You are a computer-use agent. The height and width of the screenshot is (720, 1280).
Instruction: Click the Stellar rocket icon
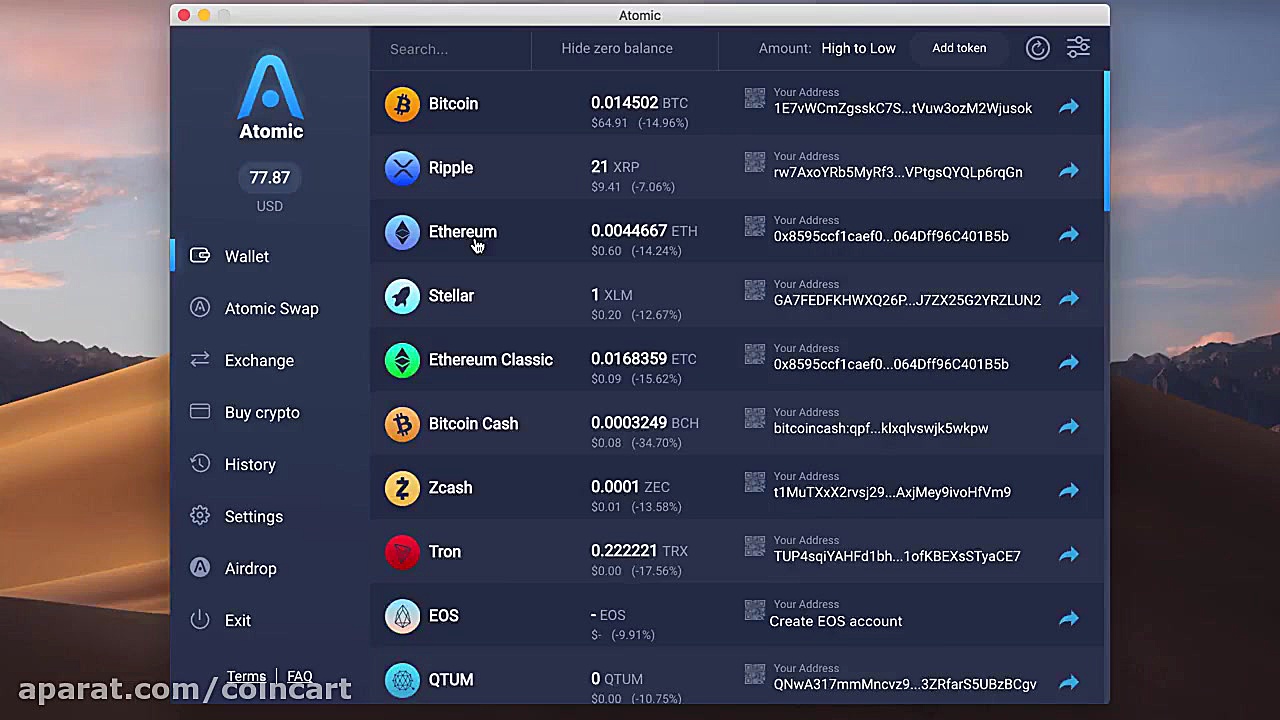click(402, 296)
